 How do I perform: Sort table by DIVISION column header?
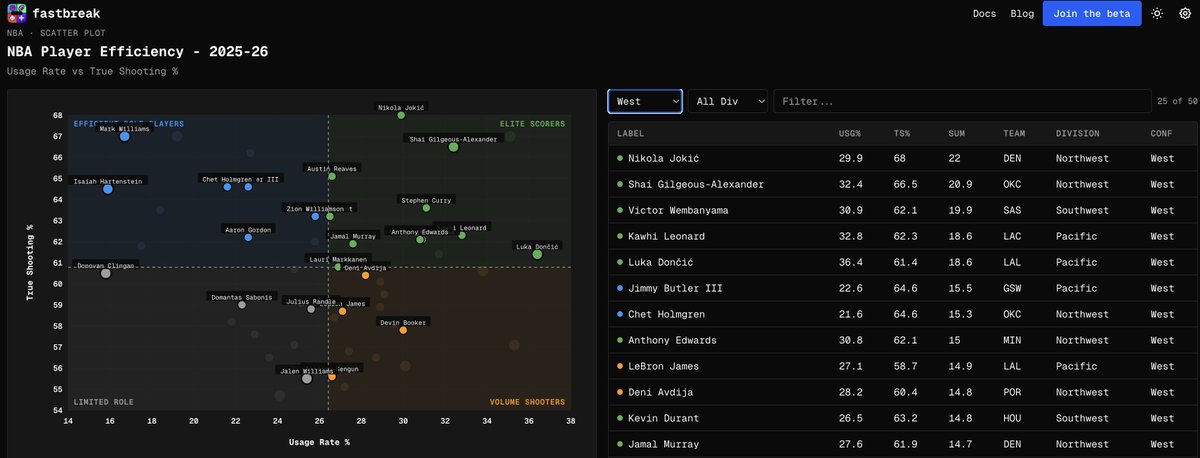pos(1077,133)
